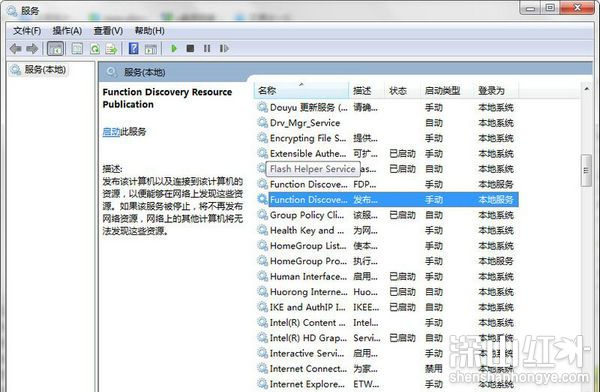
Task: Open the 帮助(H) menu
Action: pyautogui.click(x=150, y=31)
